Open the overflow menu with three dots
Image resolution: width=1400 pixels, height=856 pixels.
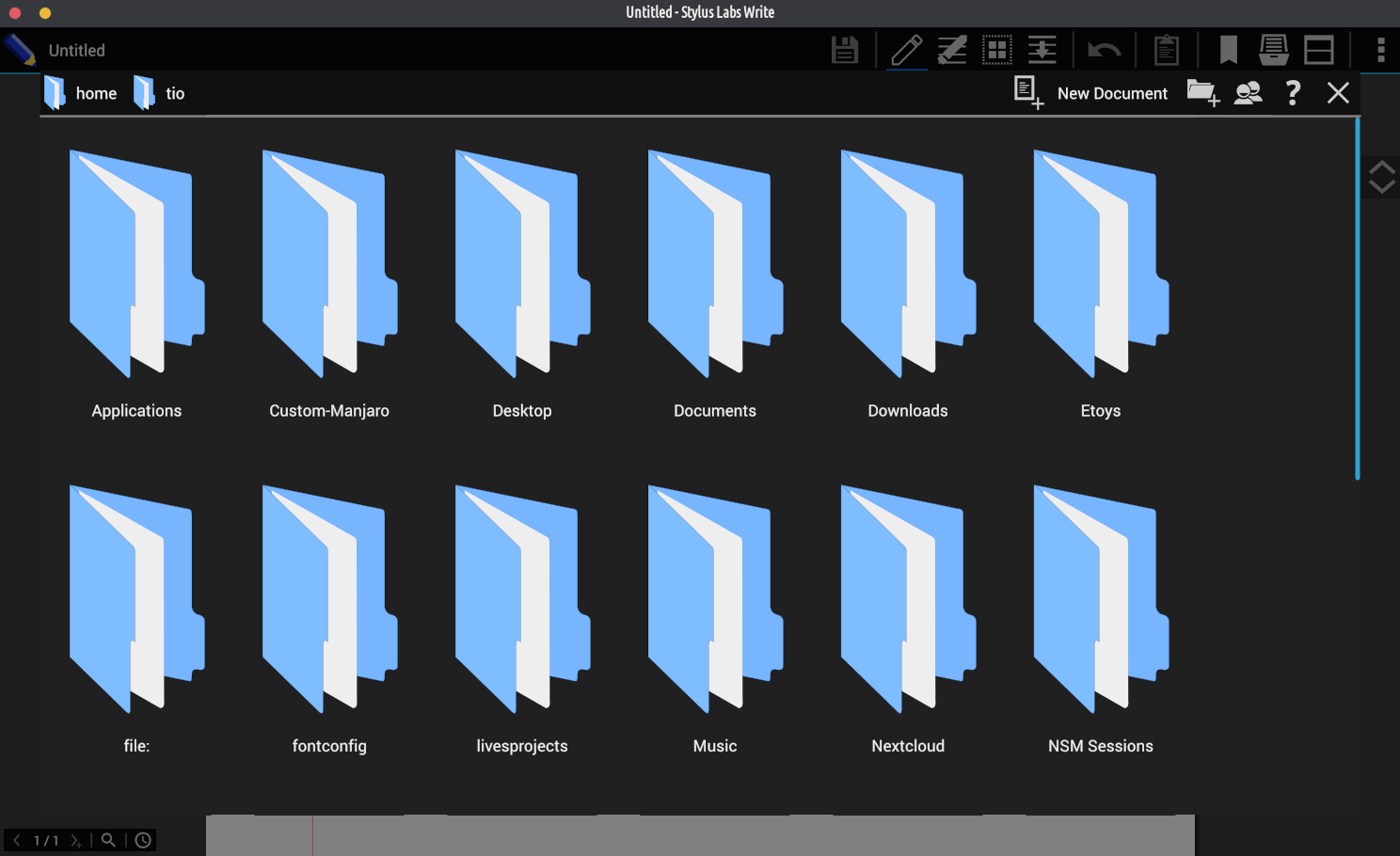tap(1381, 50)
